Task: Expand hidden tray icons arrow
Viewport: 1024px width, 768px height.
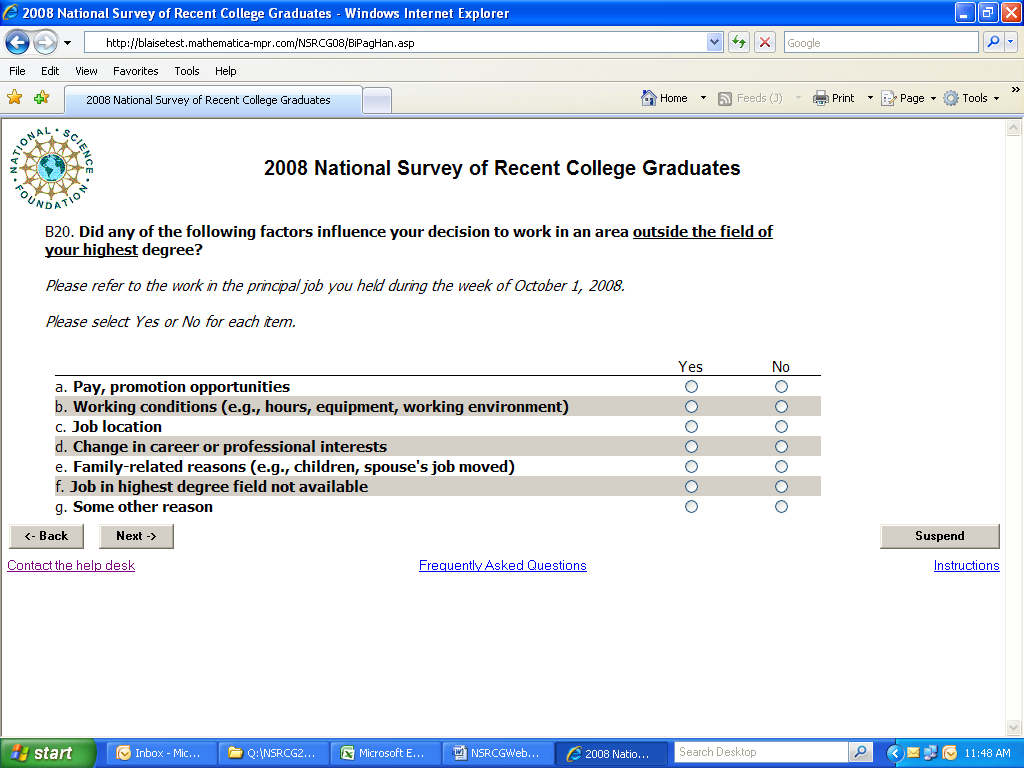Action: [x=895, y=753]
